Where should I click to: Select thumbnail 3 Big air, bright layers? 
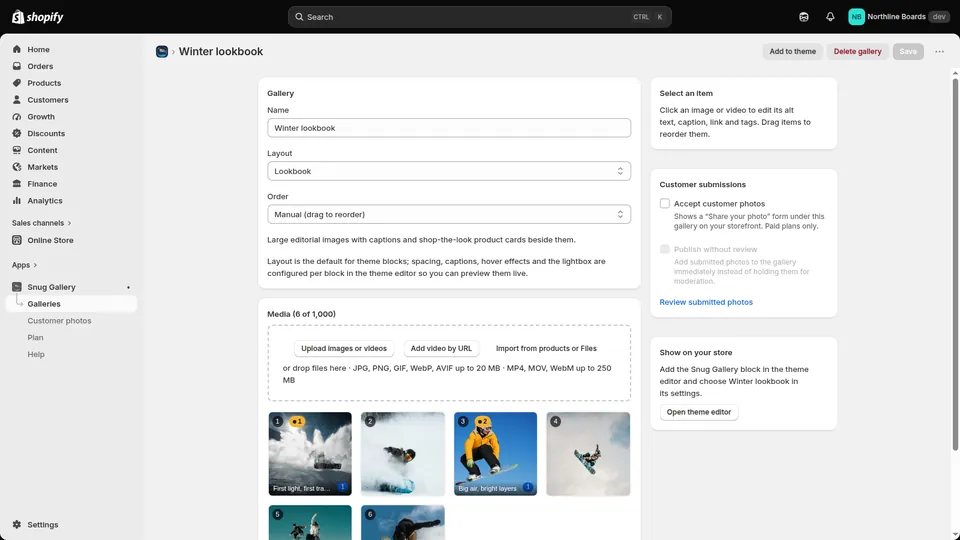pos(495,454)
